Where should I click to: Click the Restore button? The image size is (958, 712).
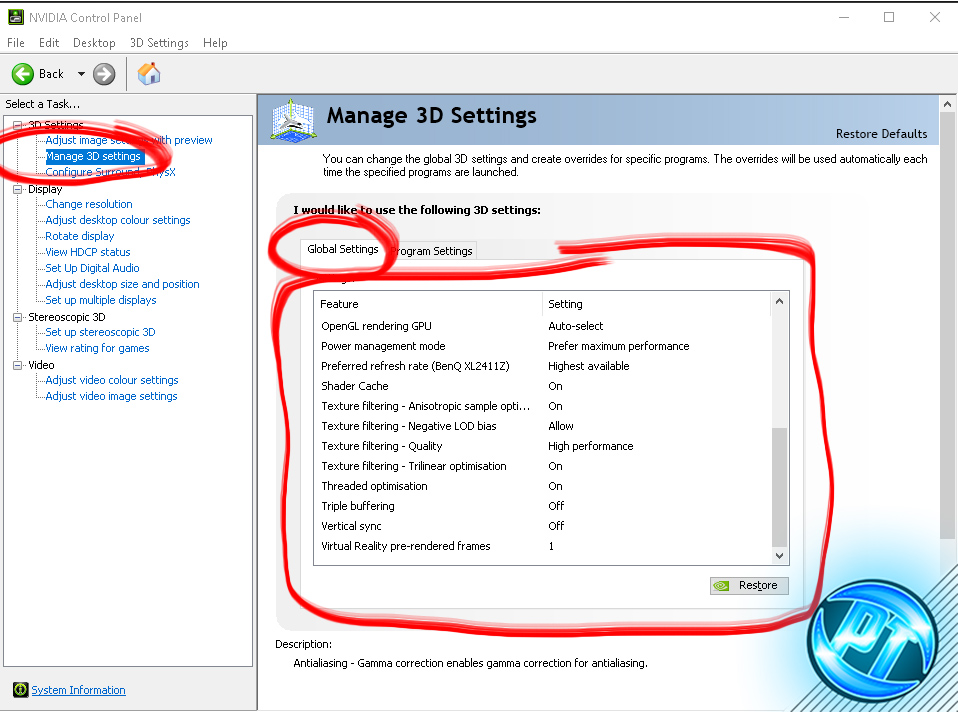[x=749, y=585]
